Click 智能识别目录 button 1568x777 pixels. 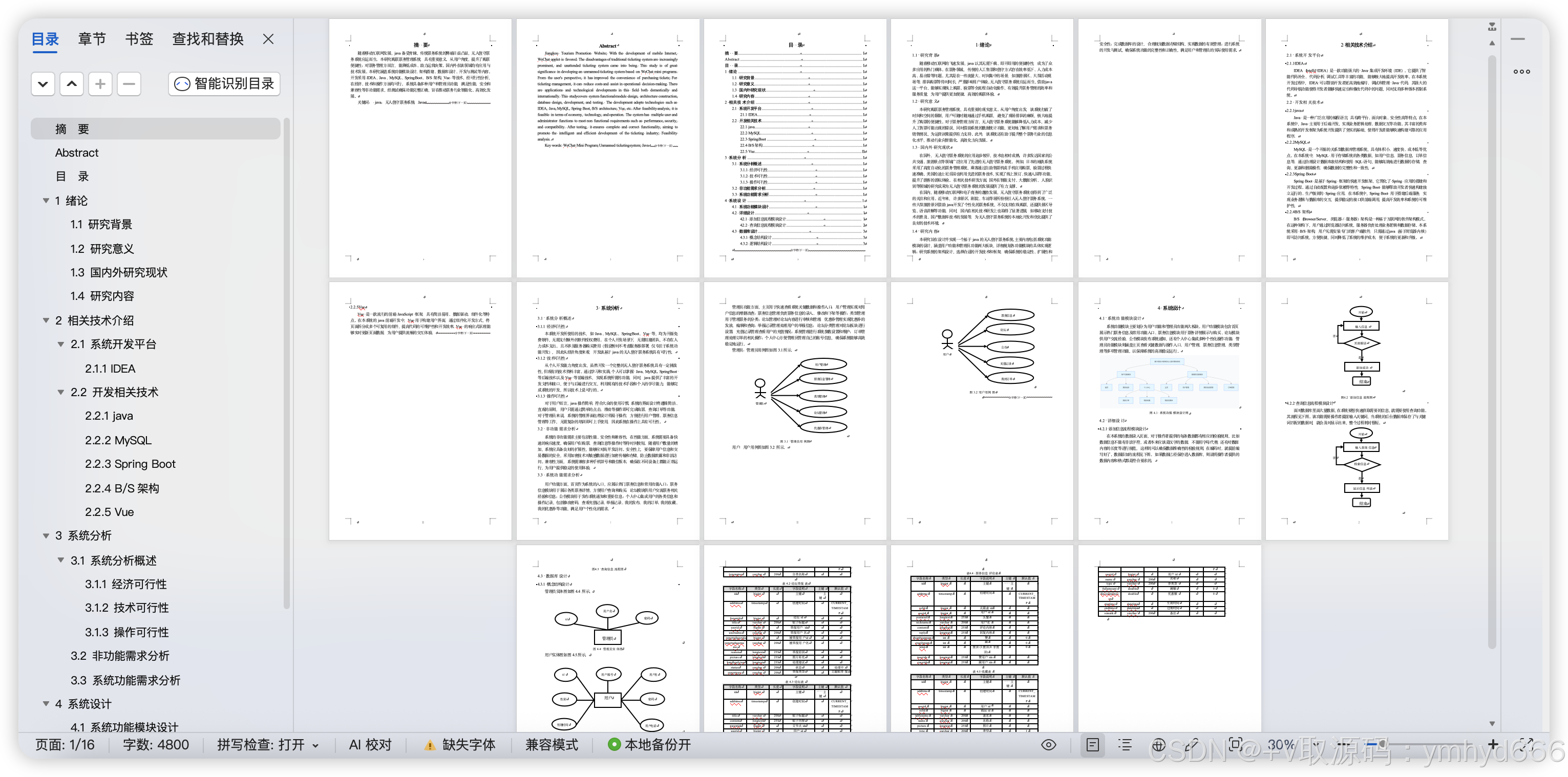tap(224, 84)
